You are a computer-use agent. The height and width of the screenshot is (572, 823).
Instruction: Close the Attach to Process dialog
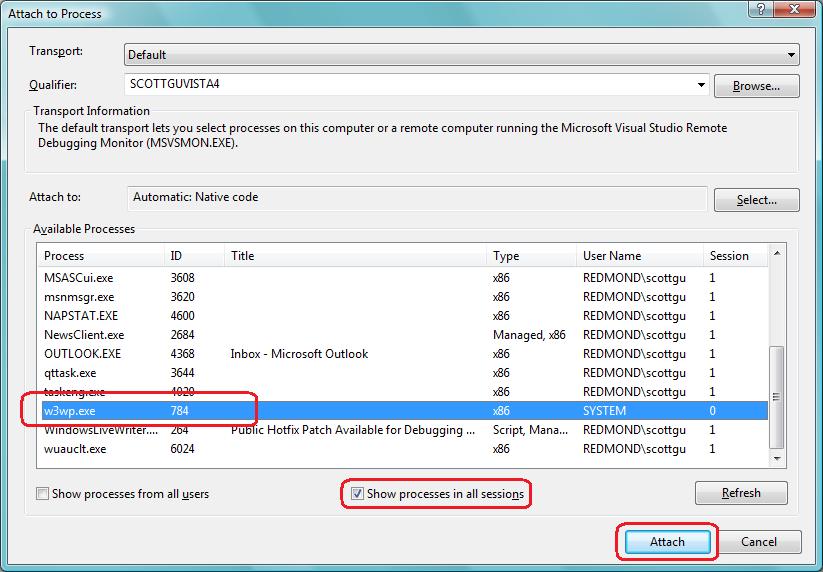[795, 9]
